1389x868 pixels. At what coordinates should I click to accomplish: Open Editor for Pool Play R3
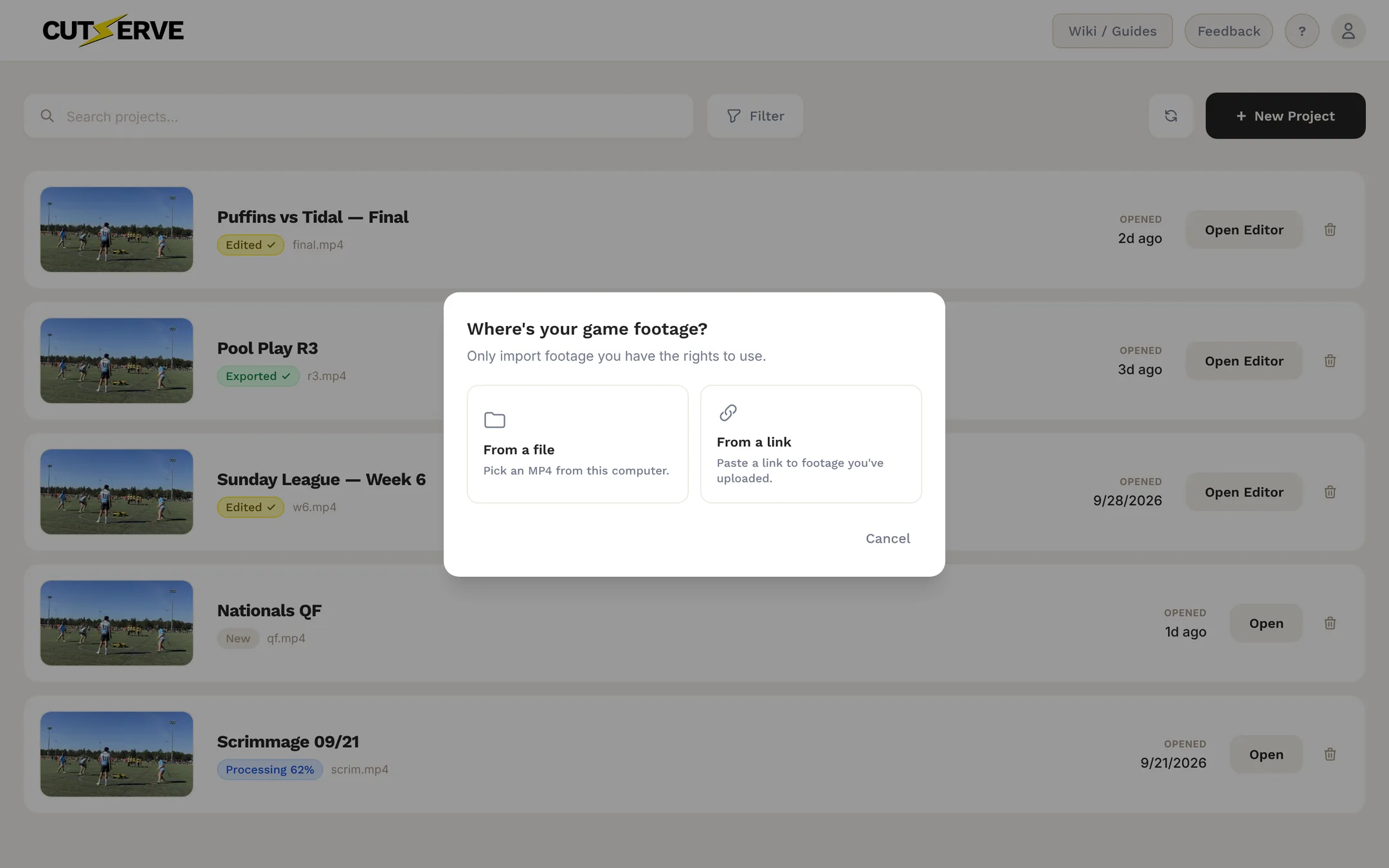click(x=1244, y=361)
